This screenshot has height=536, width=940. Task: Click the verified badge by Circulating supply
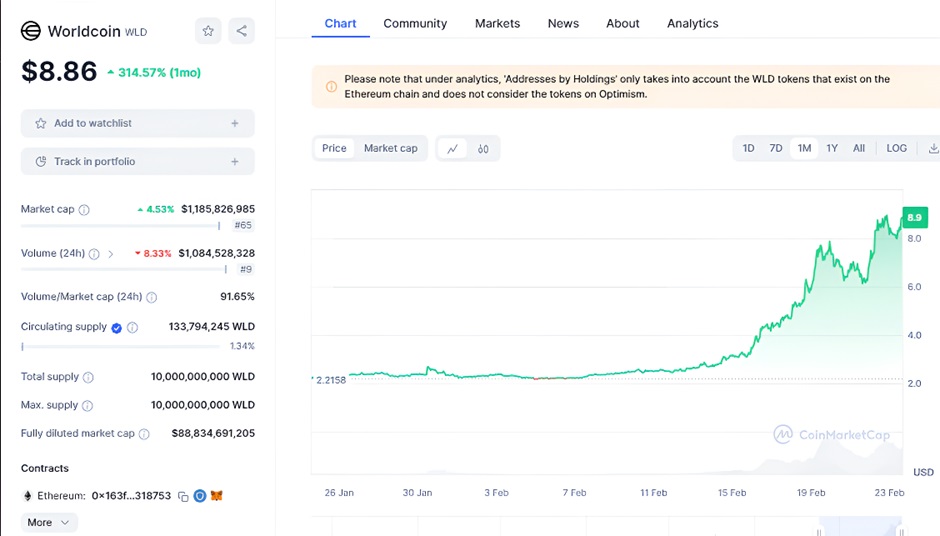(117, 328)
